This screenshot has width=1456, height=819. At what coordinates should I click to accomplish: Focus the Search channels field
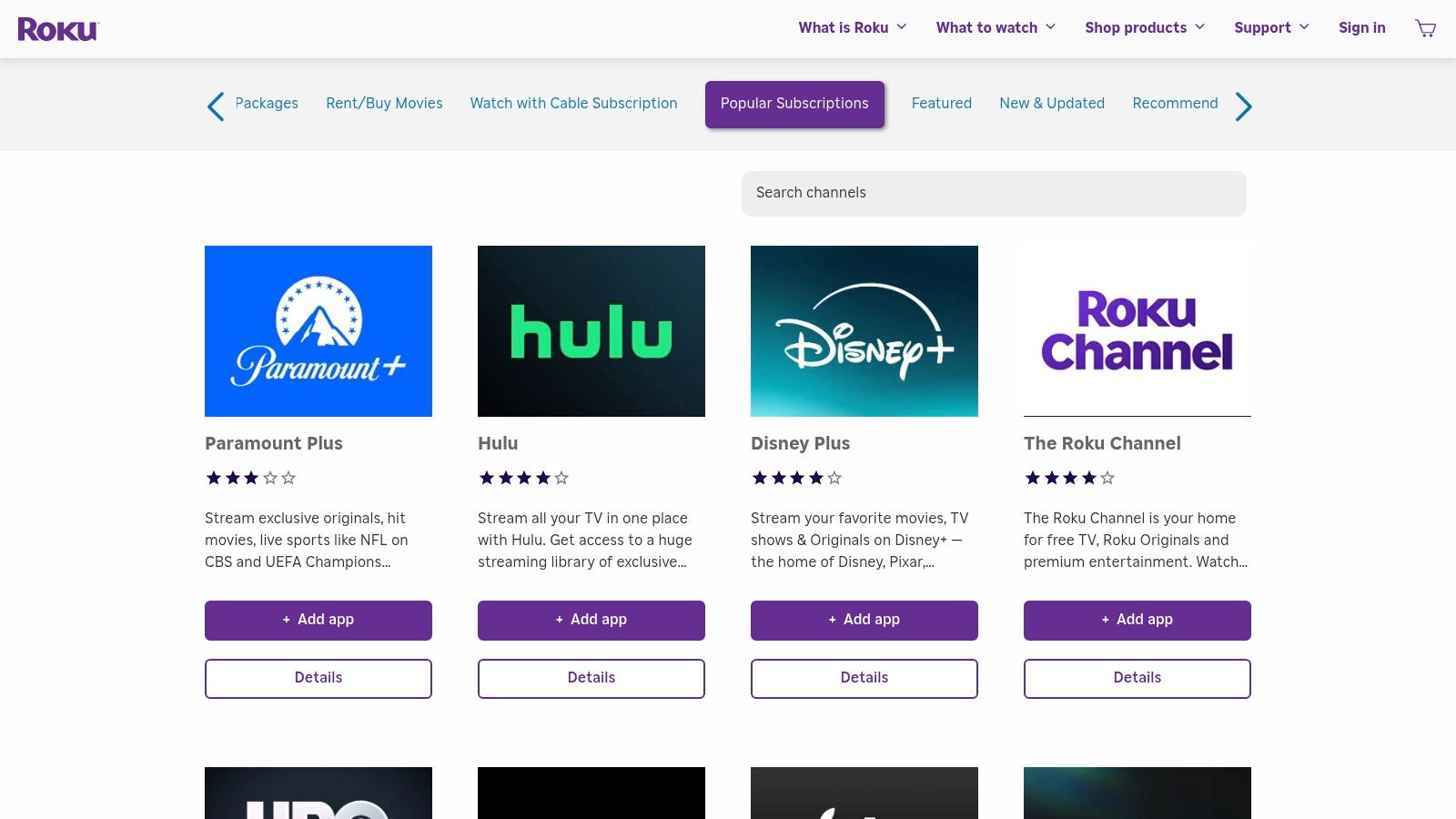click(994, 193)
